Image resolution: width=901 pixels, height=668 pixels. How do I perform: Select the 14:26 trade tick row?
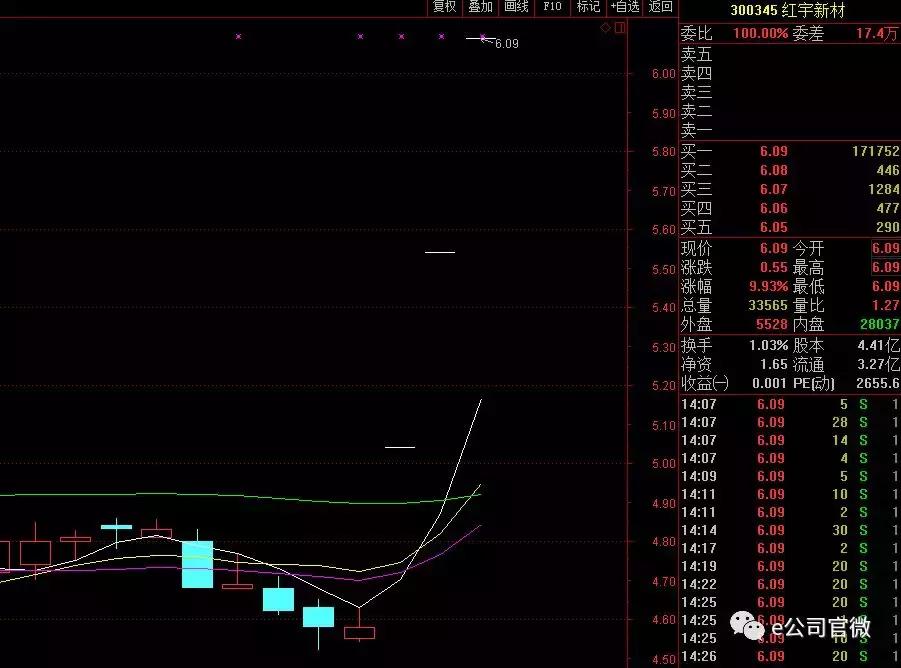click(x=790, y=656)
